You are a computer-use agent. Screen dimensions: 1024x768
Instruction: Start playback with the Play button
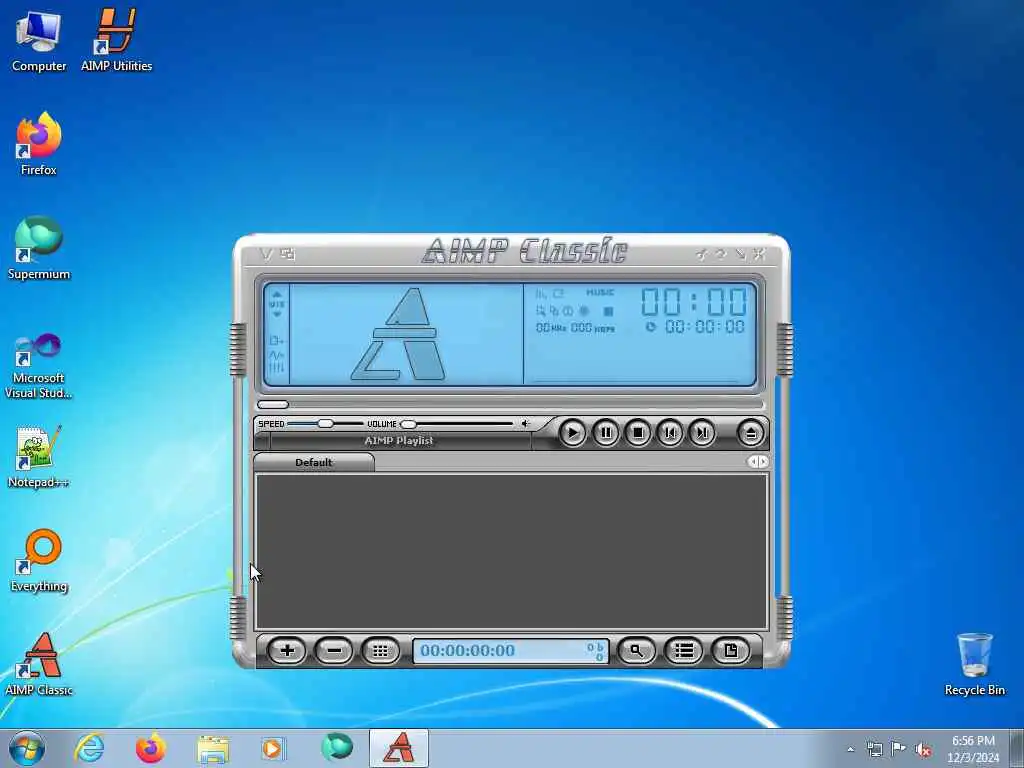coord(573,432)
